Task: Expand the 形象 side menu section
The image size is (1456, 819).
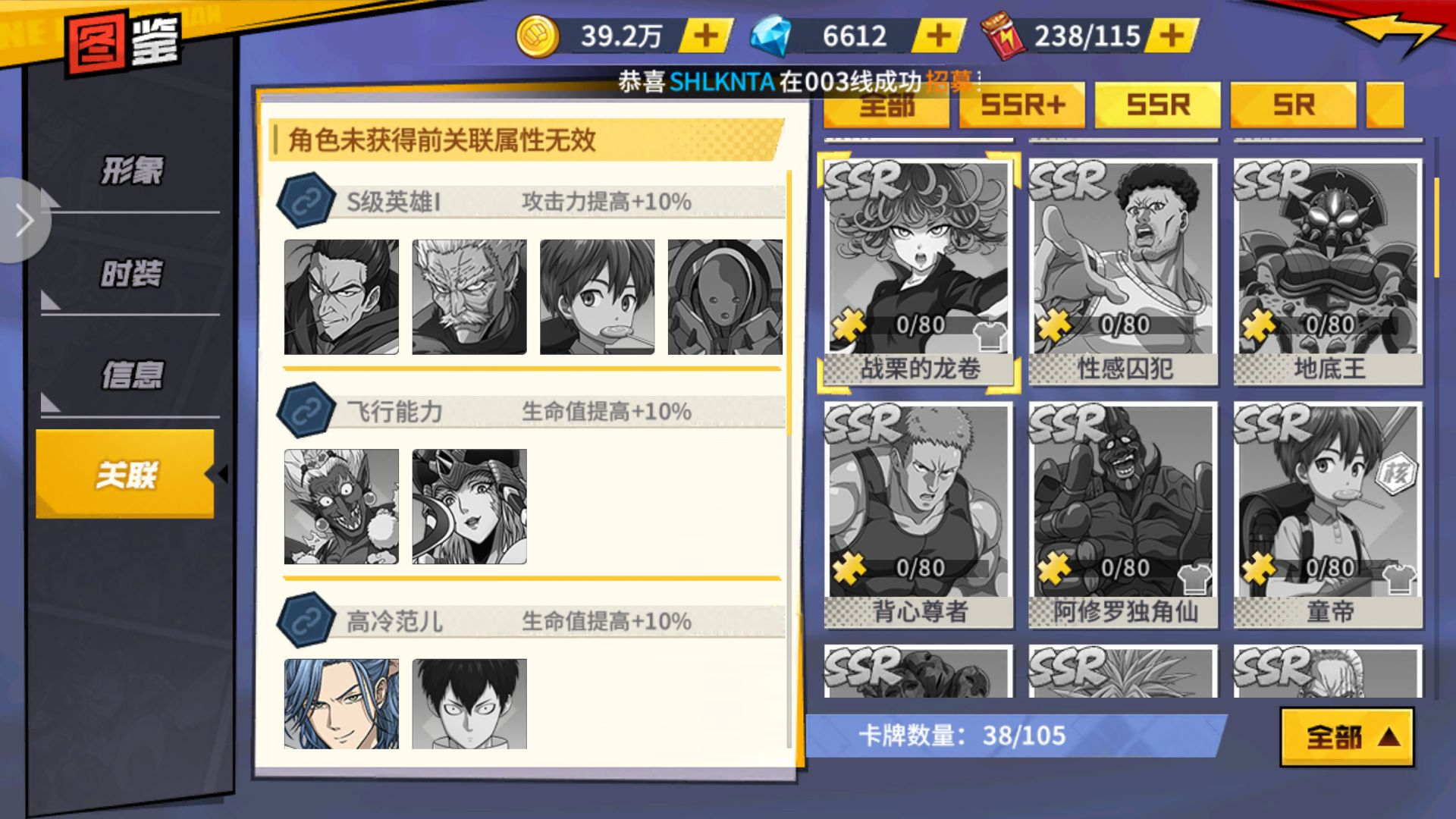Action: 130,171
